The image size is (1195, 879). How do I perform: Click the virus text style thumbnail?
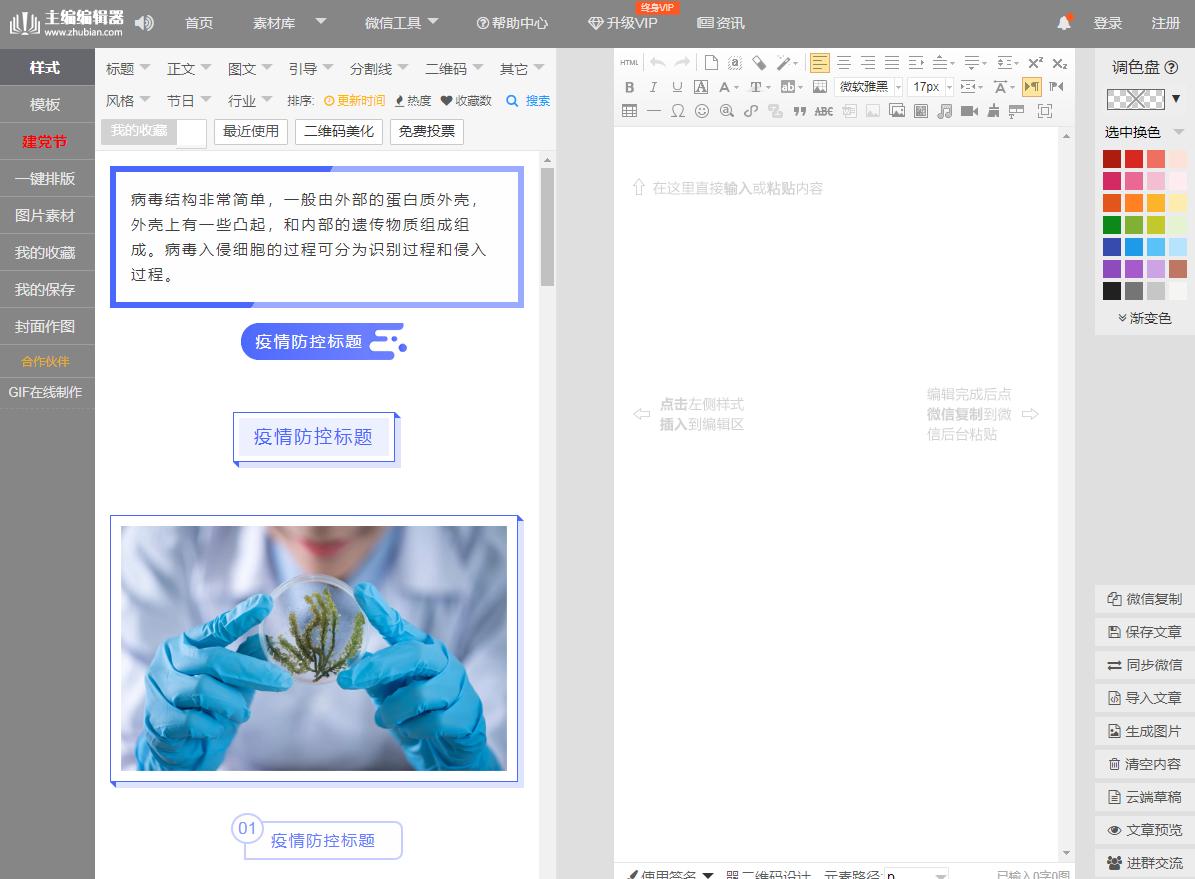click(x=317, y=236)
